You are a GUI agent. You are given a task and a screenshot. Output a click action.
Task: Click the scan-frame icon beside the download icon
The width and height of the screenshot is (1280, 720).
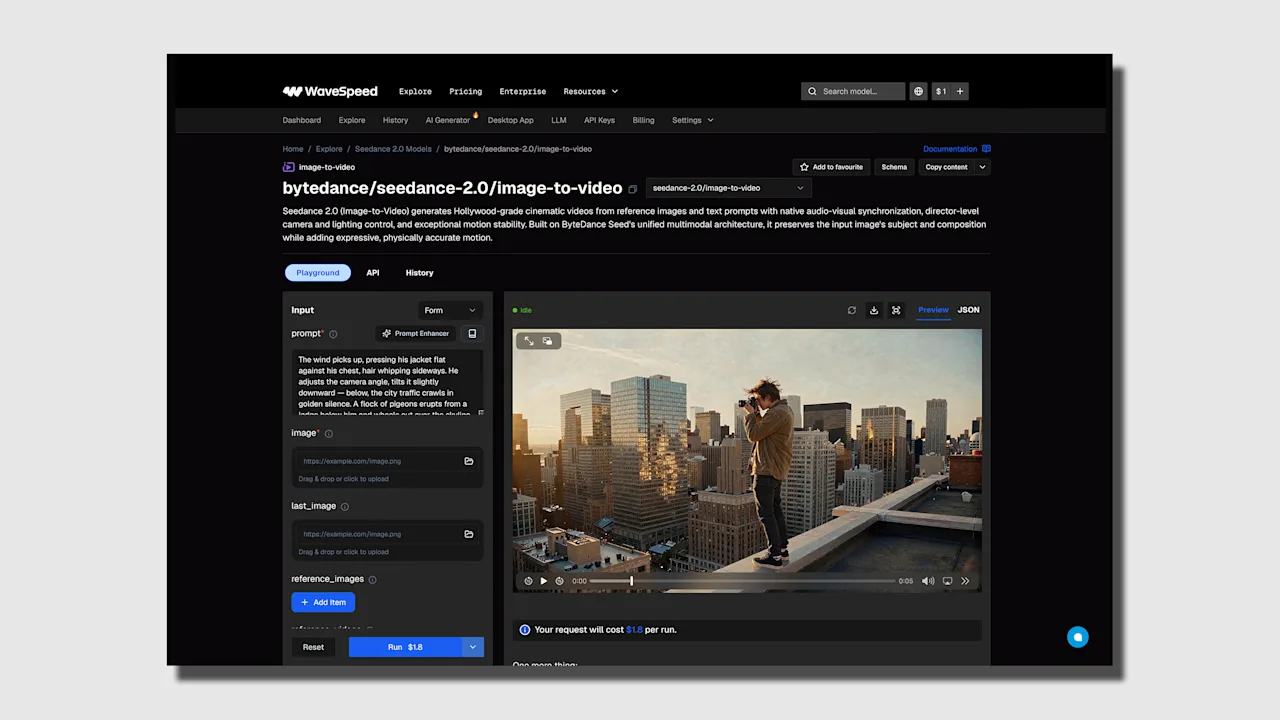896,310
